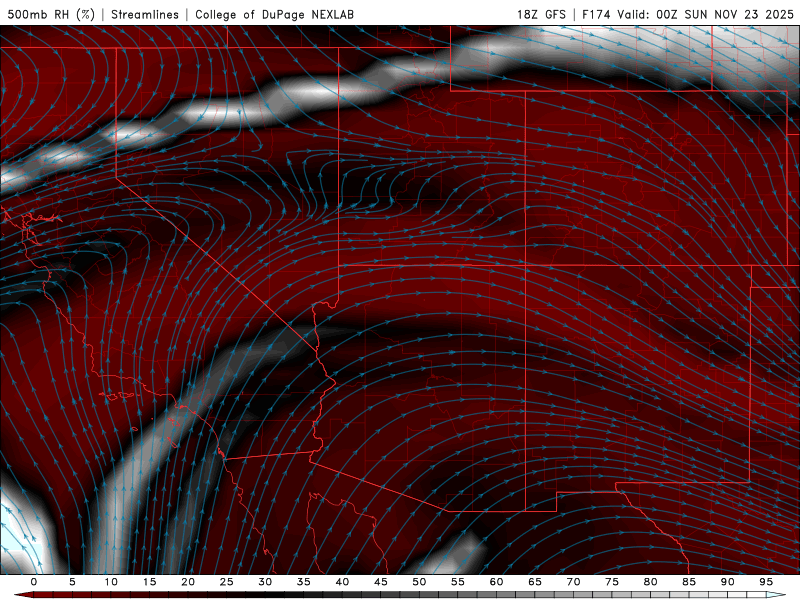
Task: Click the '45' label on the color scale
Action: (x=381, y=582)
